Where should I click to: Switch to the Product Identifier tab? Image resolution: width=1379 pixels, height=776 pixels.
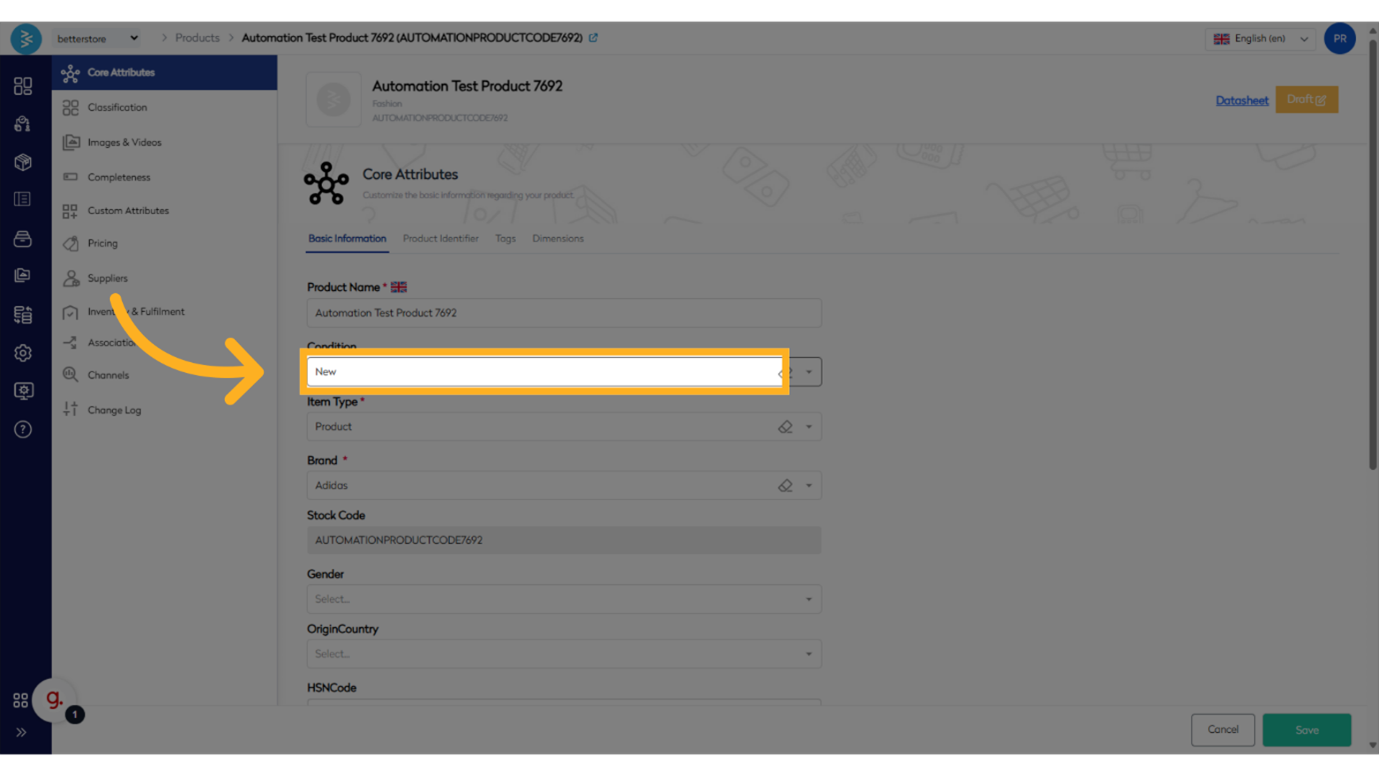pos(440,239)
